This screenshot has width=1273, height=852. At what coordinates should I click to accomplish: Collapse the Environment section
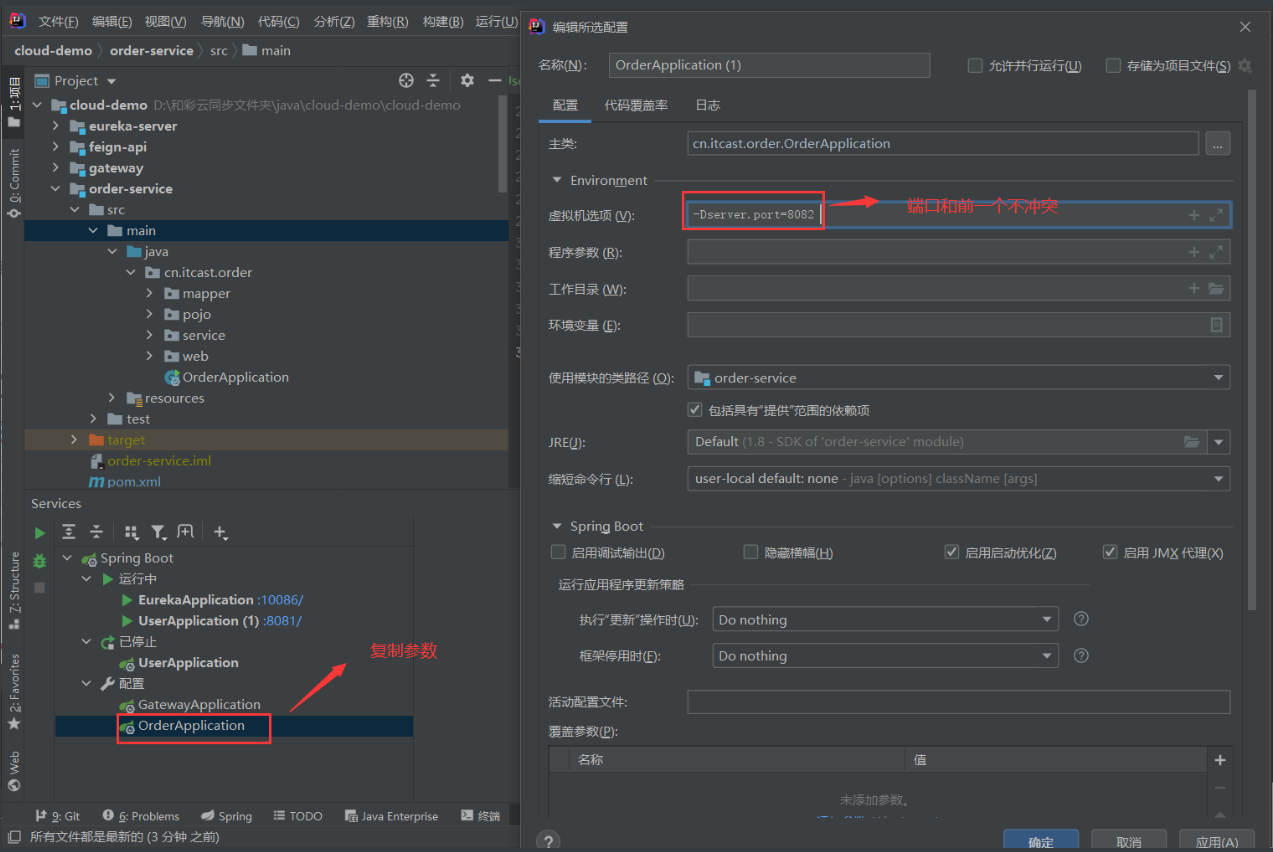pyautogui.click(x=557, y=181)
